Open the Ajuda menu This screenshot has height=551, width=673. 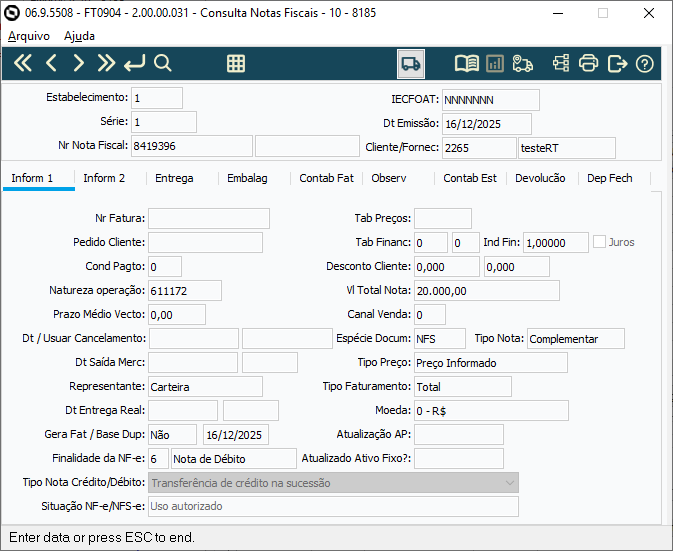click(x=79, y=36)
